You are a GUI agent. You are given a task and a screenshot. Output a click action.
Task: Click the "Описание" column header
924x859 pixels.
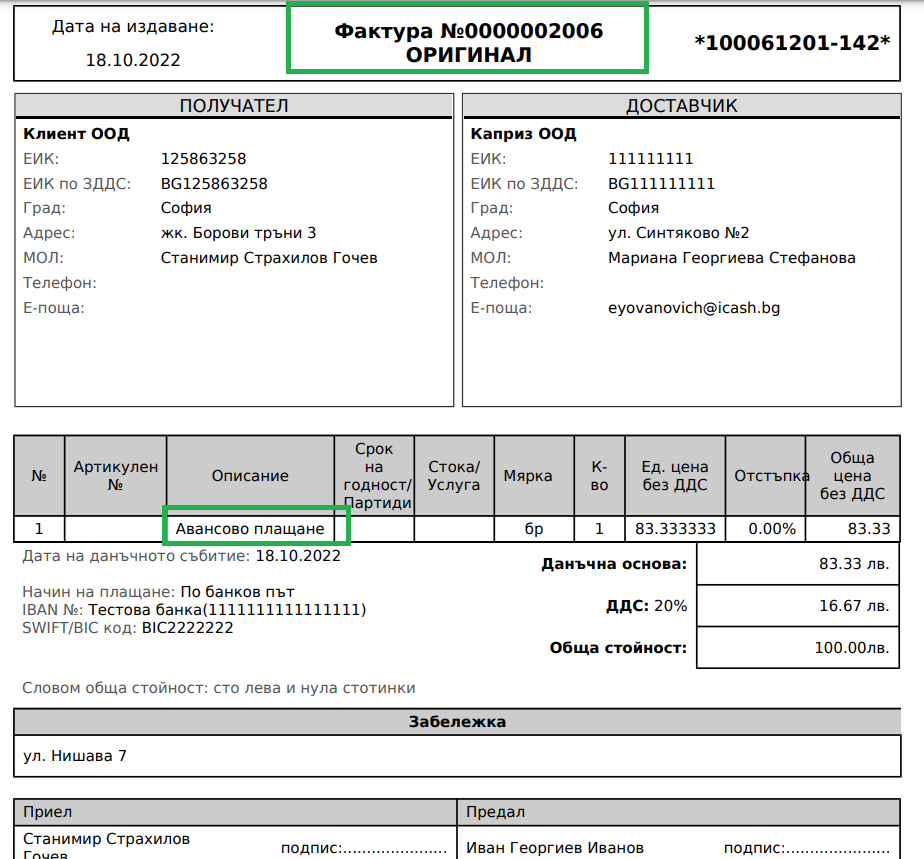pos(250,476)
